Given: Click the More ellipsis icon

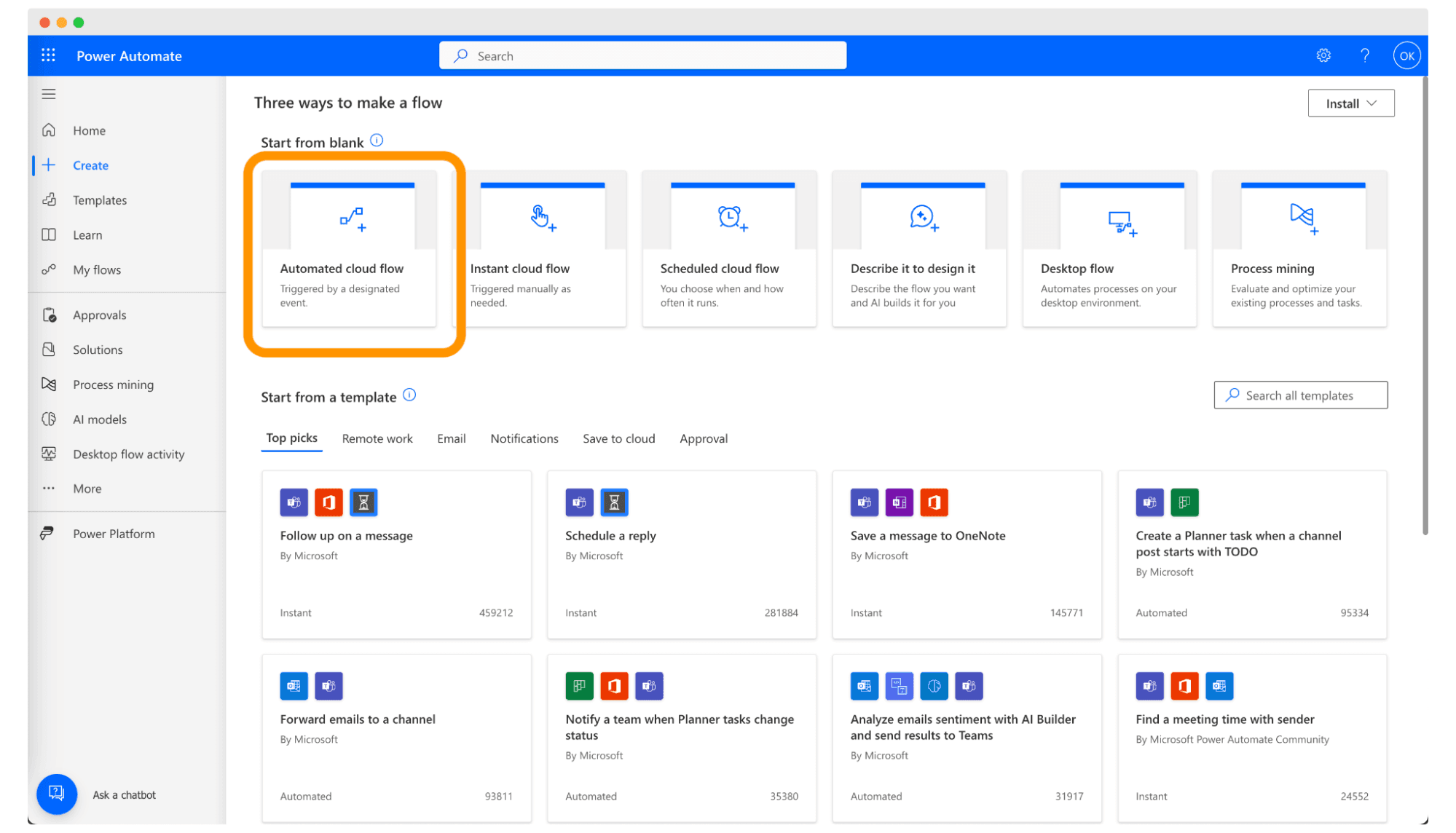Looking at the screenshot, I should 49,489.
